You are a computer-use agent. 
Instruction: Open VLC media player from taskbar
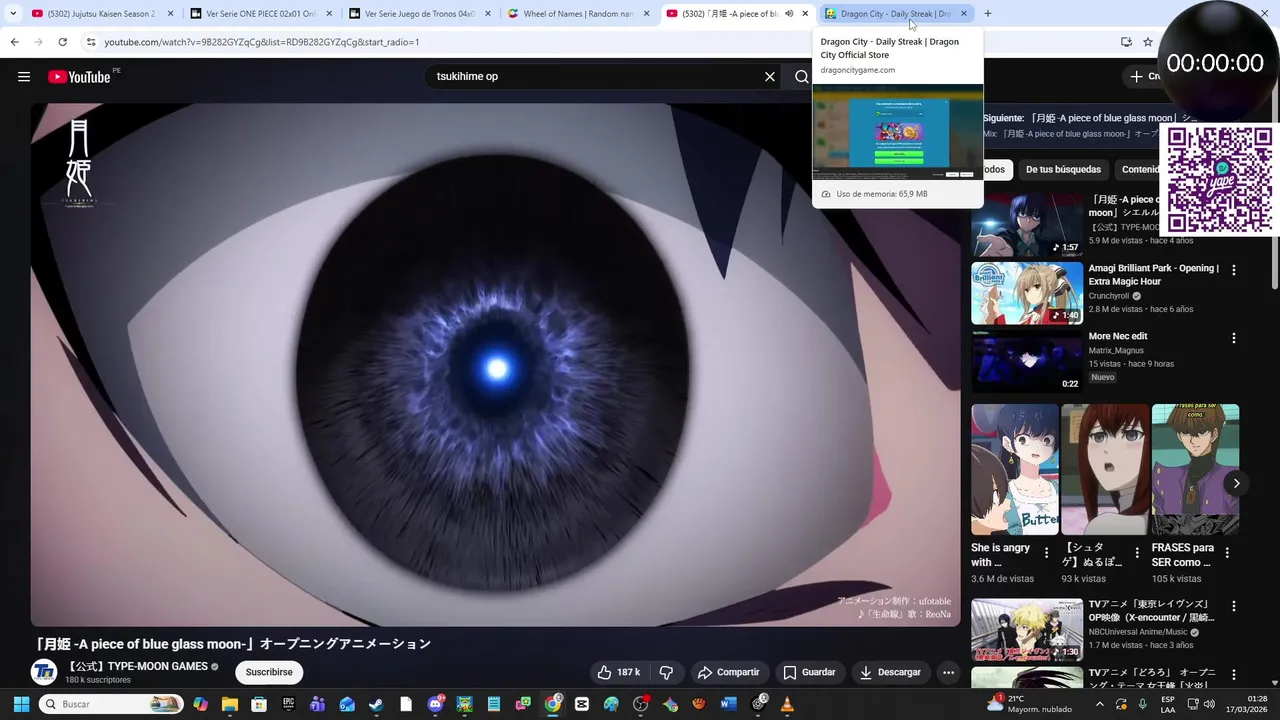pyautogui.click(x=787, y=704)
